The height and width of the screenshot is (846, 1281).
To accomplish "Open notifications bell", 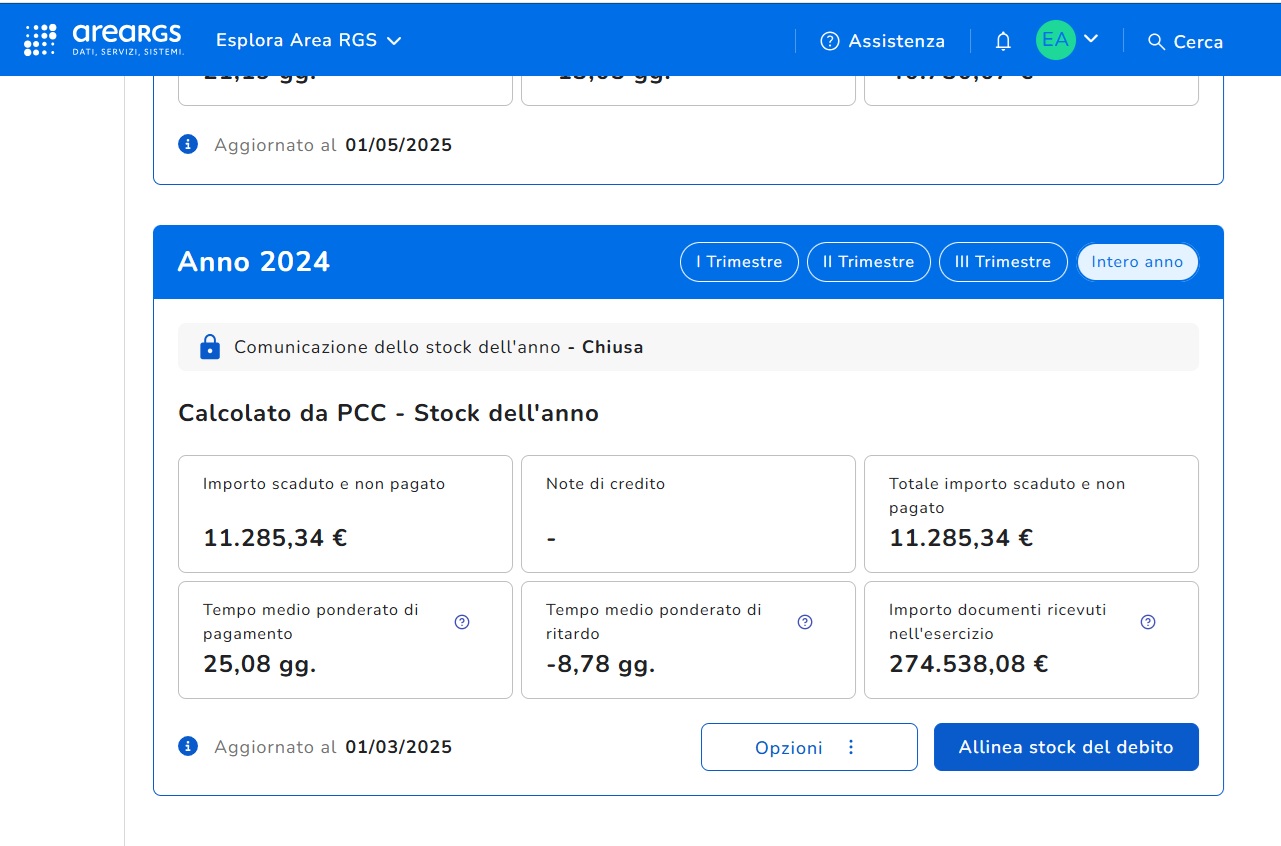I will pyautogui.click(x=1003, y=41).
